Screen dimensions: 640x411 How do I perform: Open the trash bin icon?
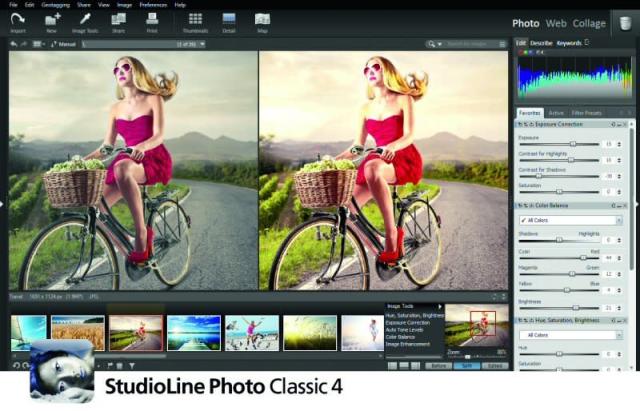(625, 22)
